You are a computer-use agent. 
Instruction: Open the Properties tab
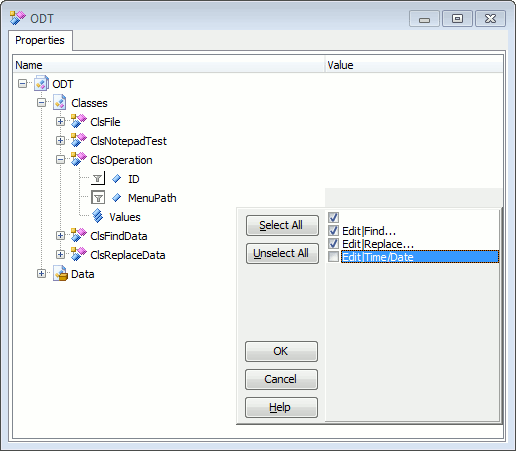[x=40, y=40]
